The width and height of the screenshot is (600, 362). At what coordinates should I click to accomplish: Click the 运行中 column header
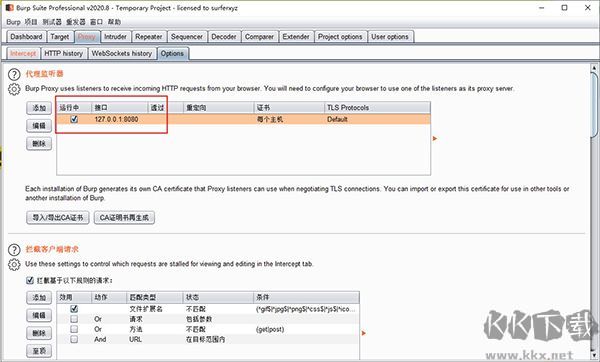click(74, 108)
